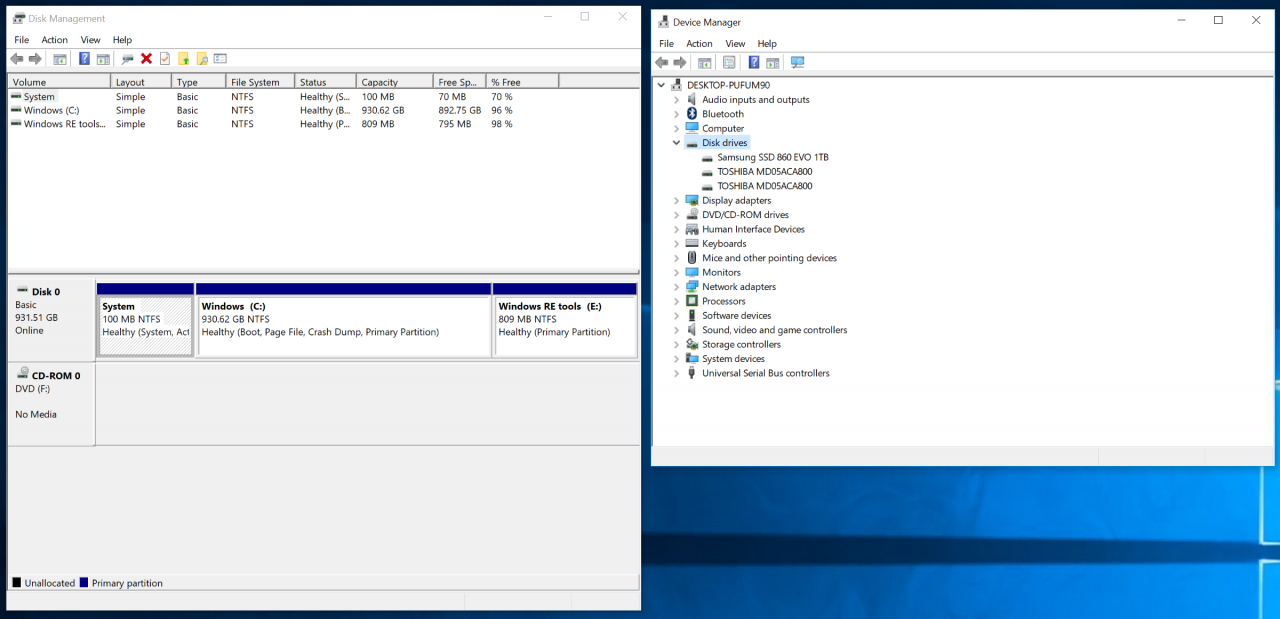Click the red X delete icon
Screen dimensions: 1280x619
pyautogui.click(x=146, y=59)
